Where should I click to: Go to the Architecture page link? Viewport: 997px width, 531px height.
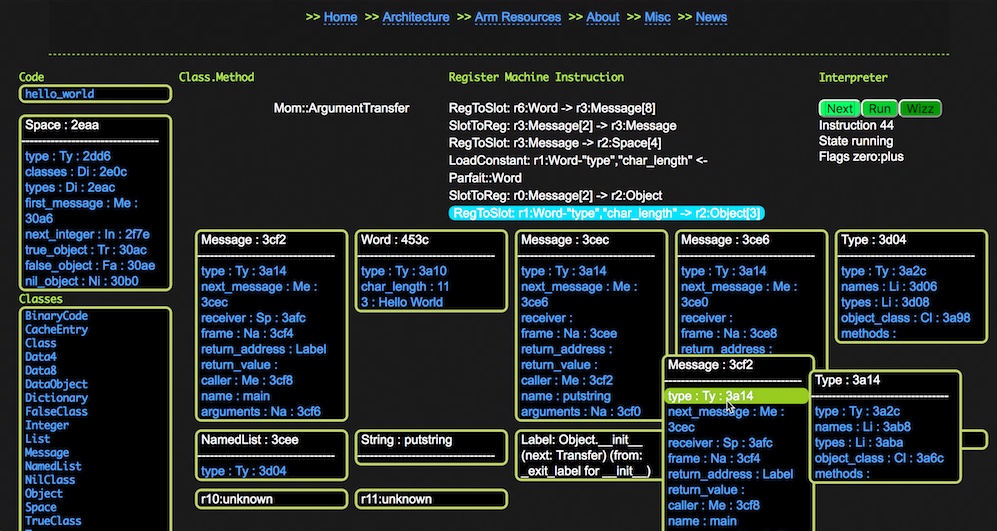415,17
